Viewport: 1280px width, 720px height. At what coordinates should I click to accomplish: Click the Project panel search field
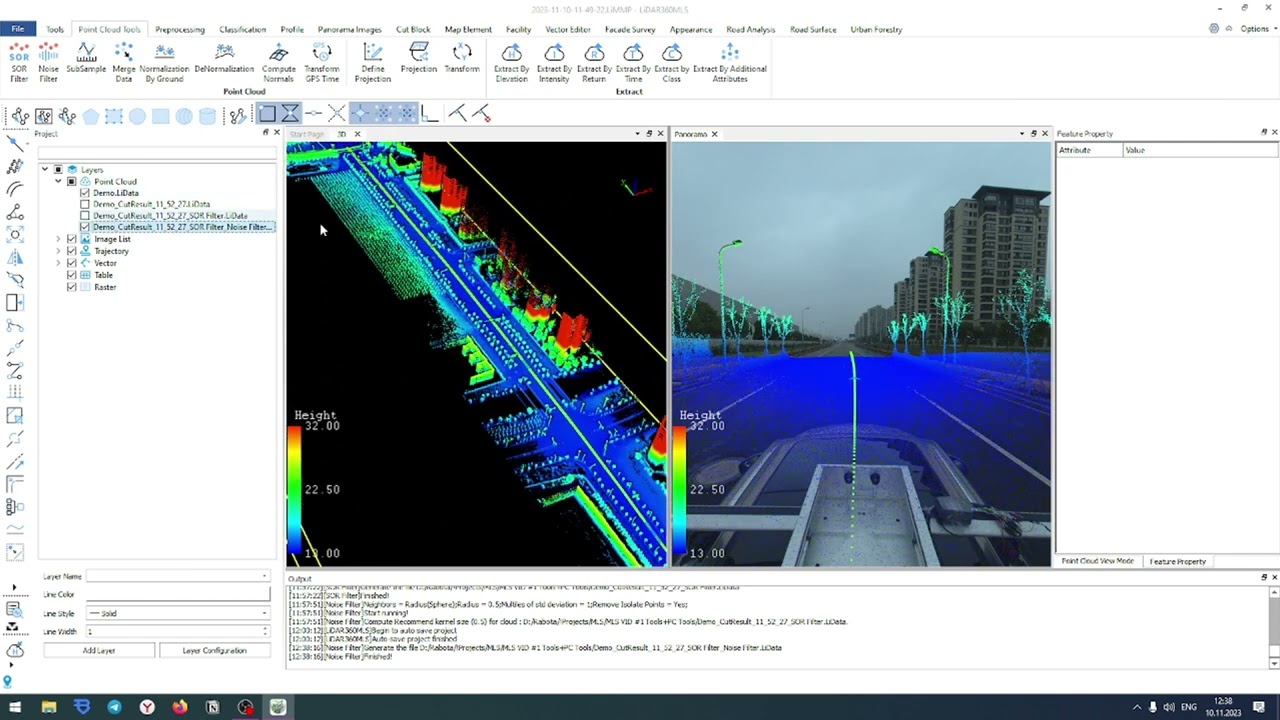point(157,153)
